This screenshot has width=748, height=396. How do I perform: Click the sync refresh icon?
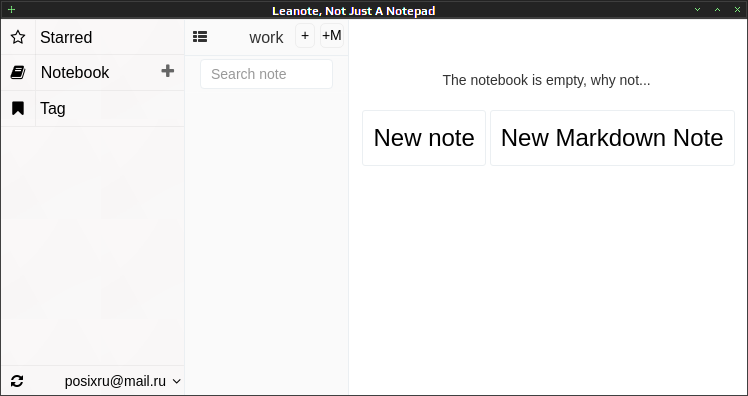tap(17, 381)
